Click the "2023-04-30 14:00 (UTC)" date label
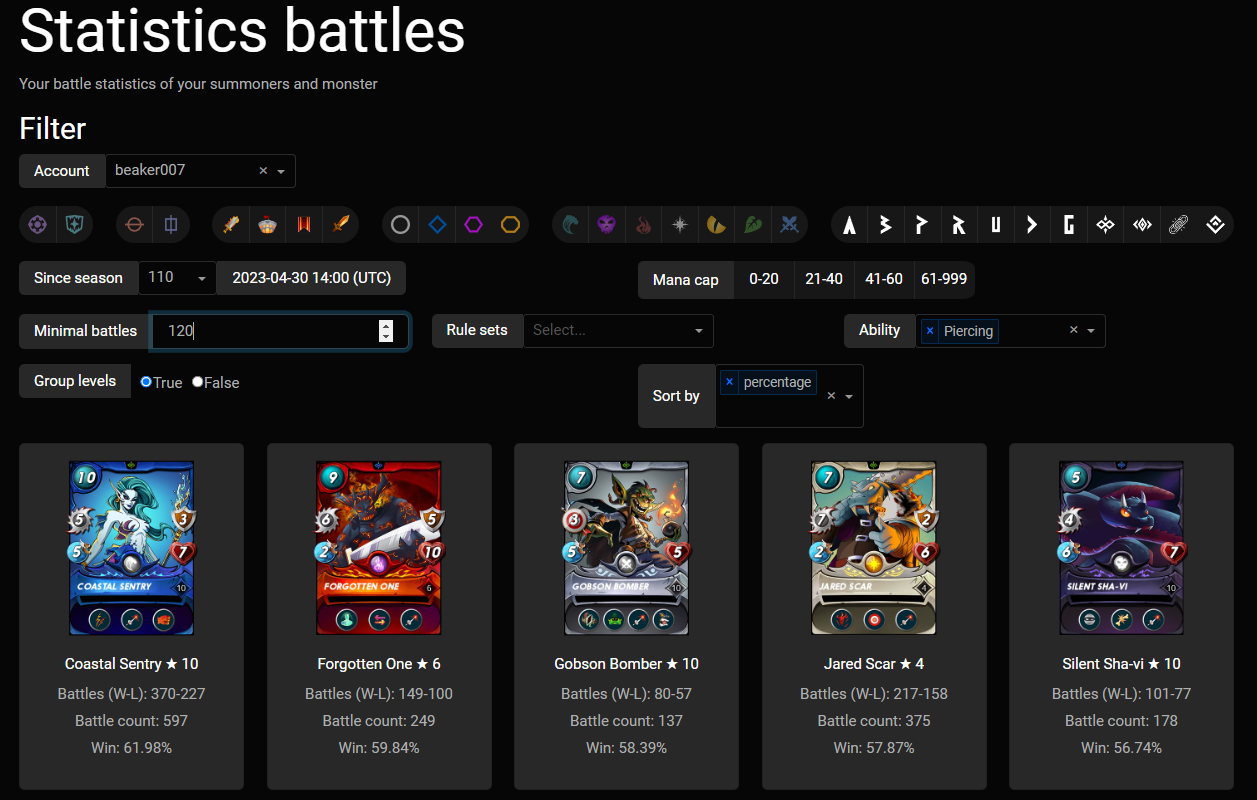This screenshot has height=800, width=1257. [x=312, y=278]
